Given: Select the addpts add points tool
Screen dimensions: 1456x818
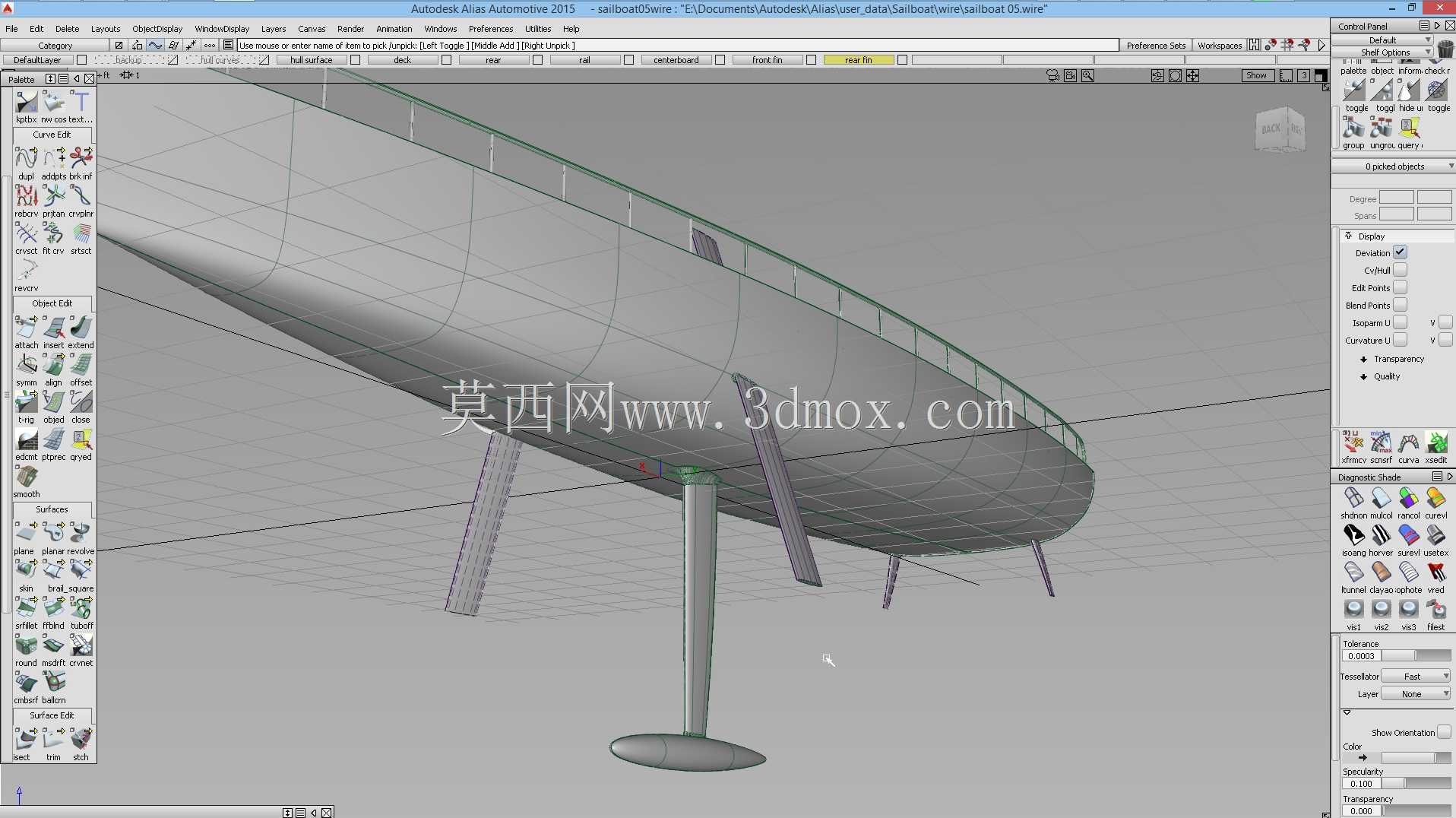Looking at the screenshot, I should point(53,158).
